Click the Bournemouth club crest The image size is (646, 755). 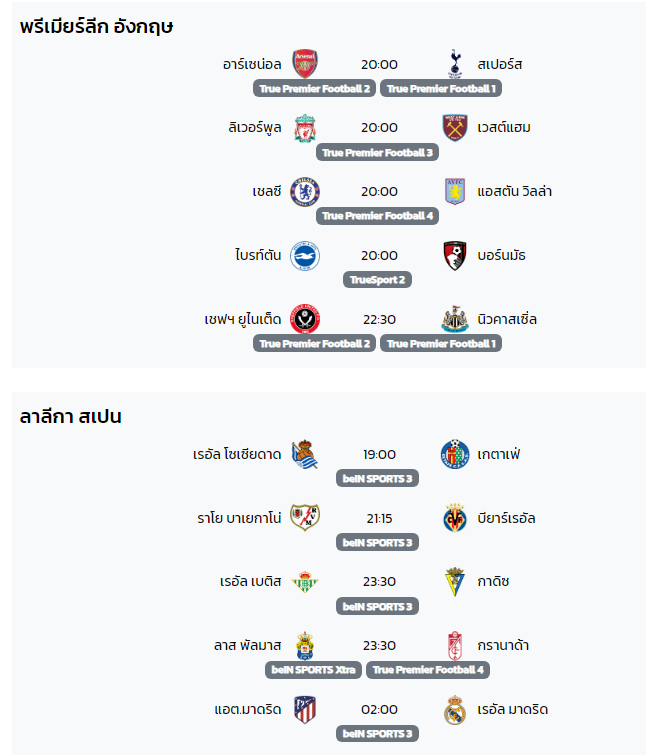tap(455, 256)
